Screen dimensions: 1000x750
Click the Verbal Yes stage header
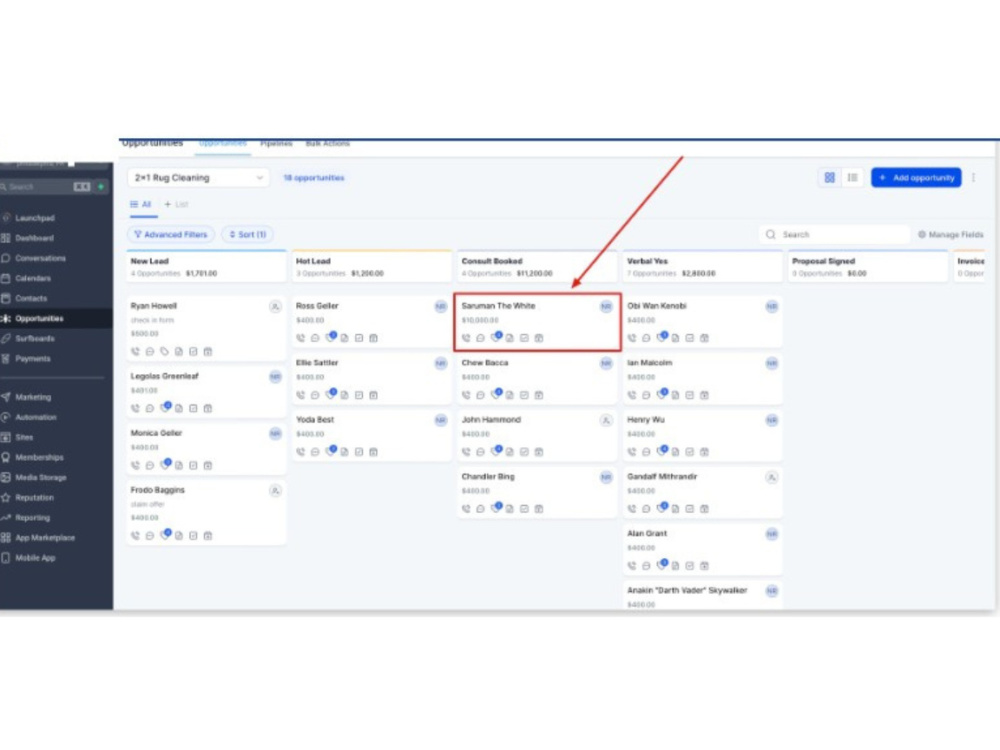tap(702, 267)
